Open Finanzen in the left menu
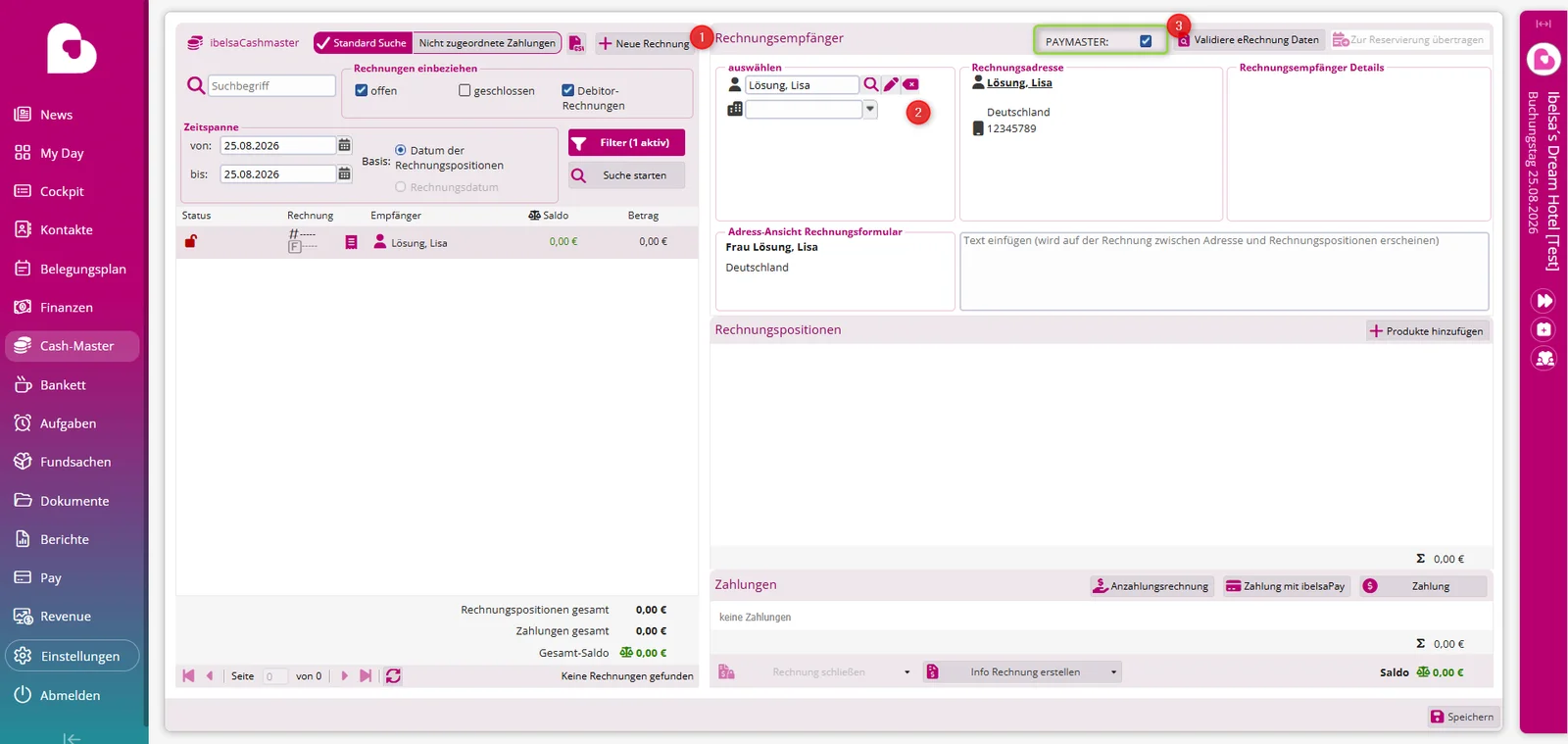1568x744 pixels. coord(72,307)
